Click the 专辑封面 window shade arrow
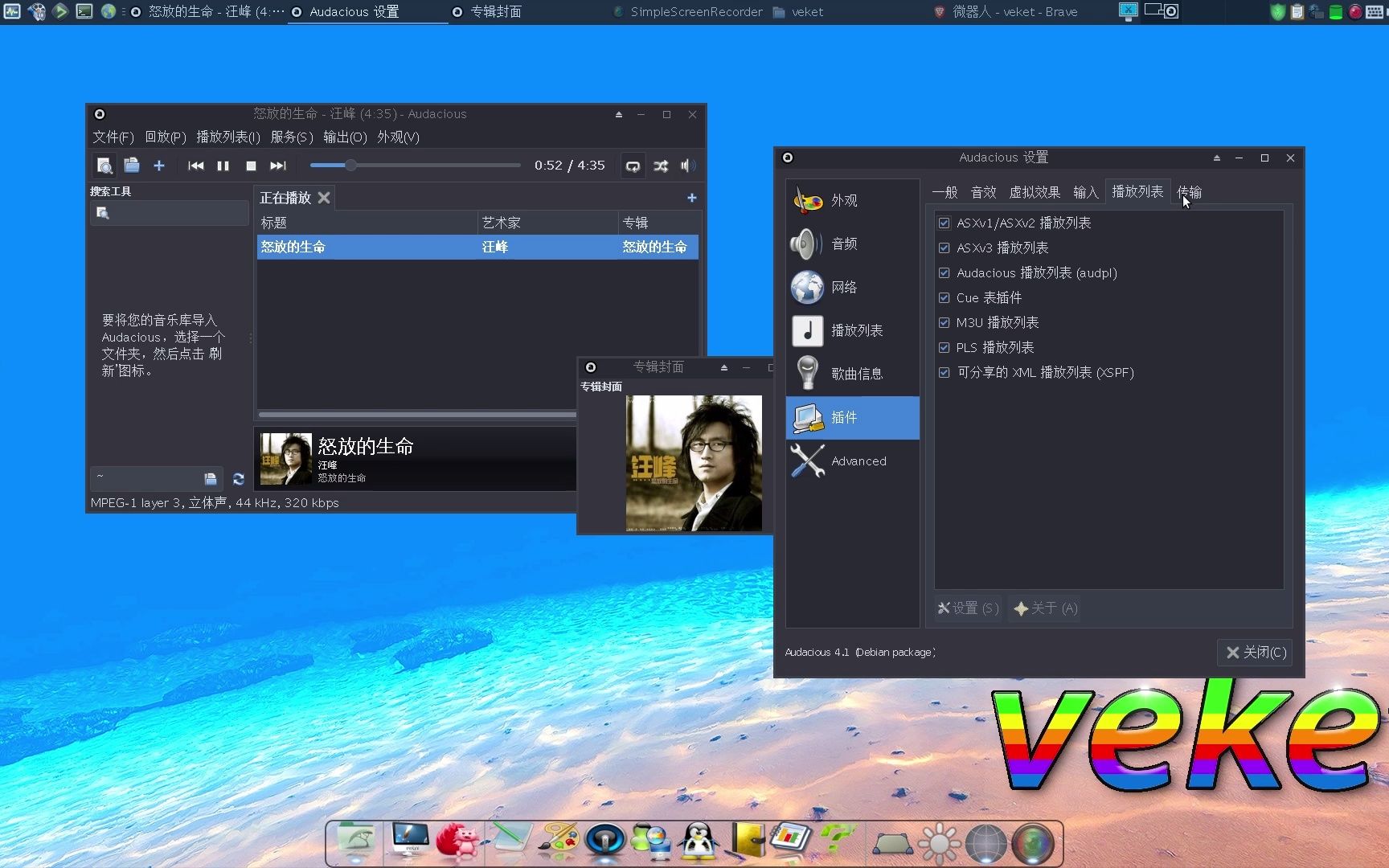The image size is (1389, 868). (724, 367)
